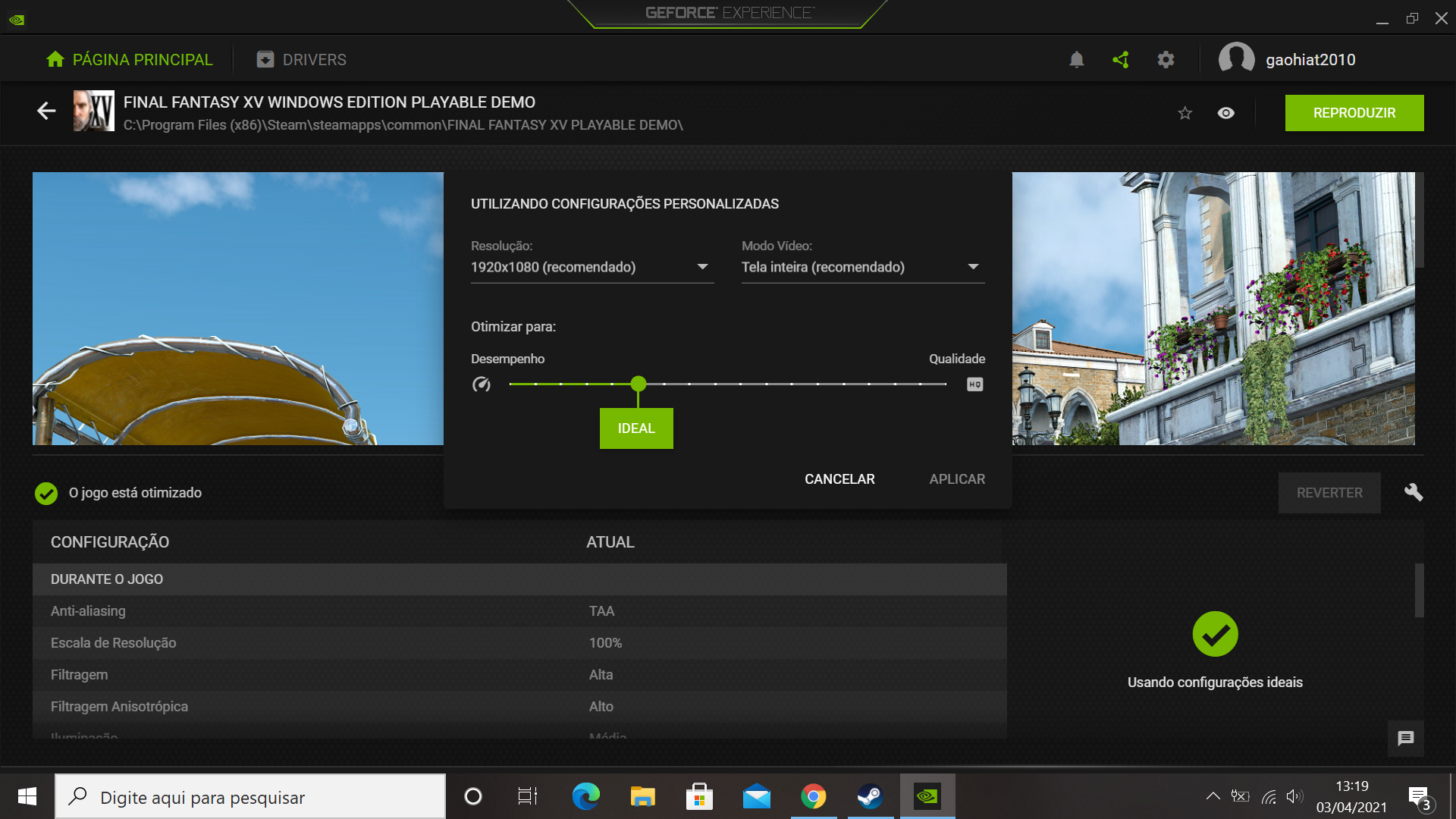
Task: Show hidden system tray icons
Action: tap(1213, 796)
